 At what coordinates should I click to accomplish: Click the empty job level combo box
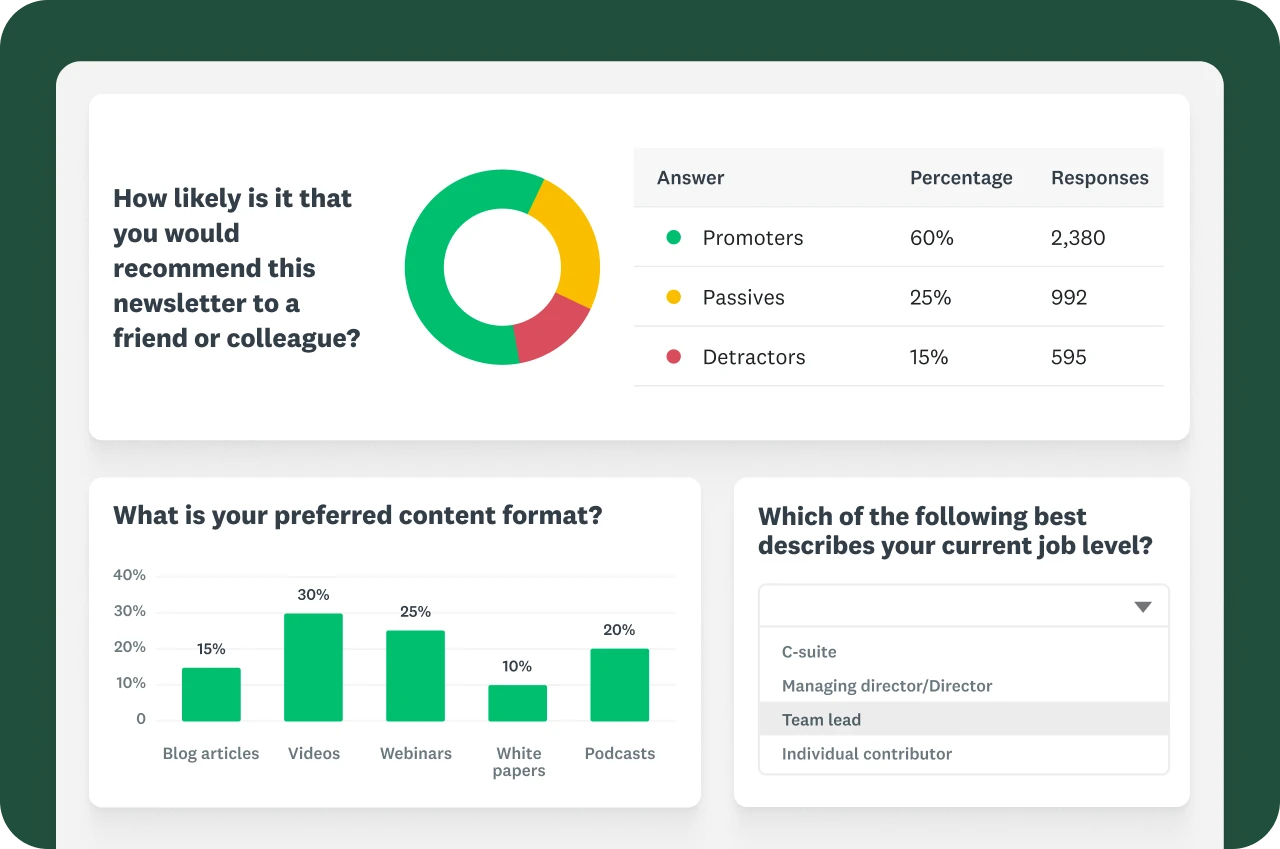point(940,606)
